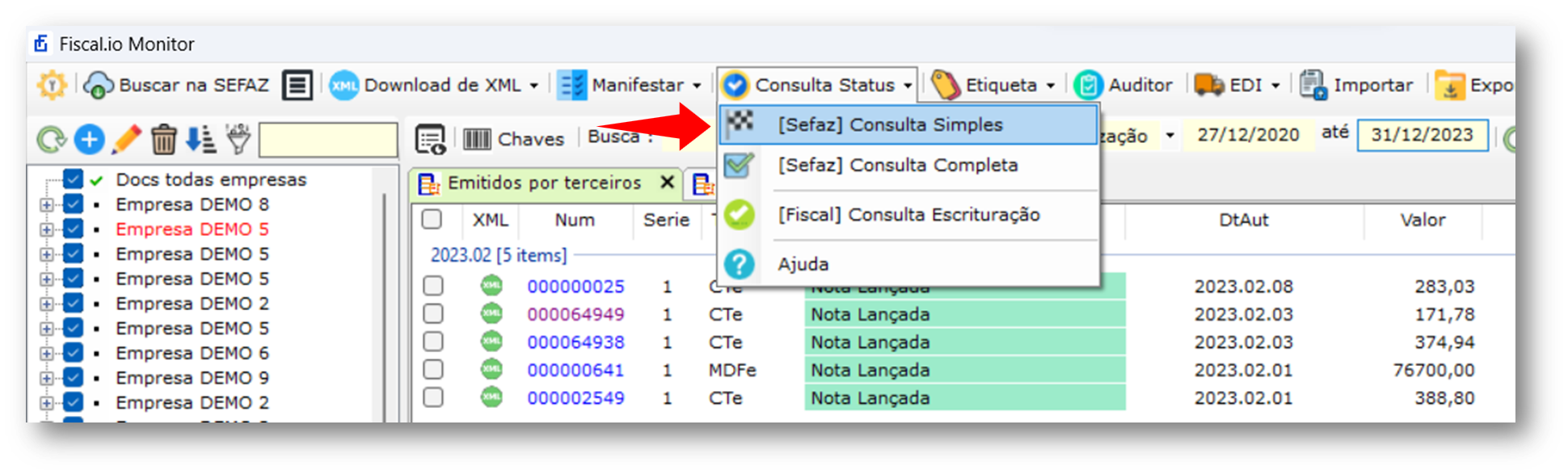Open the Manifestar dropdown arrow
Image resolution: width=1568 pixels, height=475 pixels.
tap(697, 86)
